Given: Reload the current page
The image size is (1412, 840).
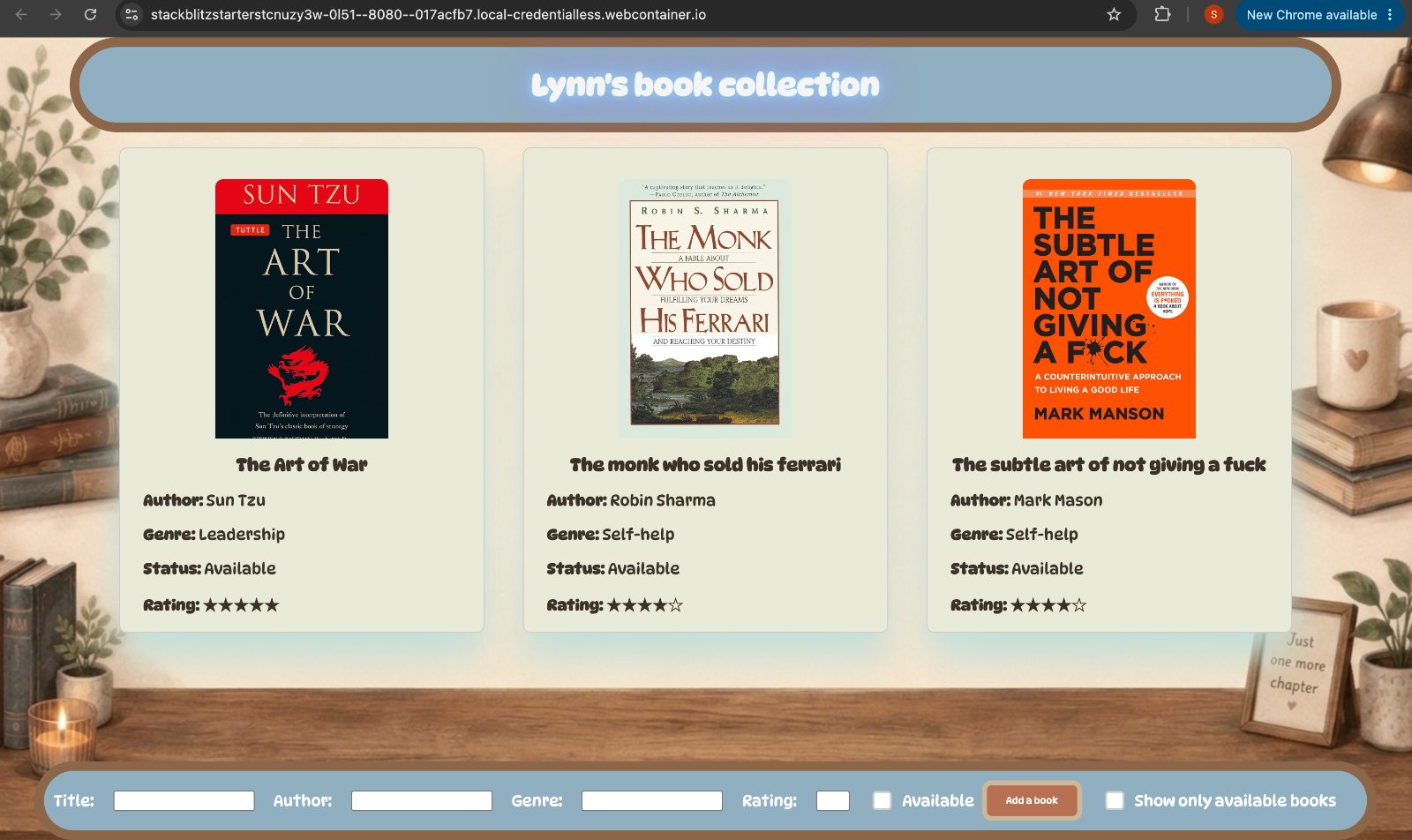Looking at the screenshot, I should click(90, 15).
